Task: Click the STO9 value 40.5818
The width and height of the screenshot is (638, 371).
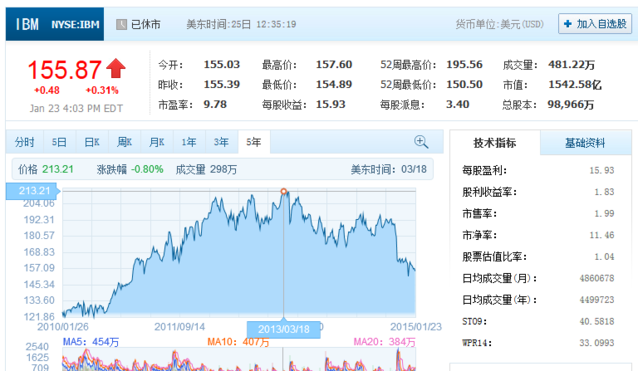Action: point(597,321)
